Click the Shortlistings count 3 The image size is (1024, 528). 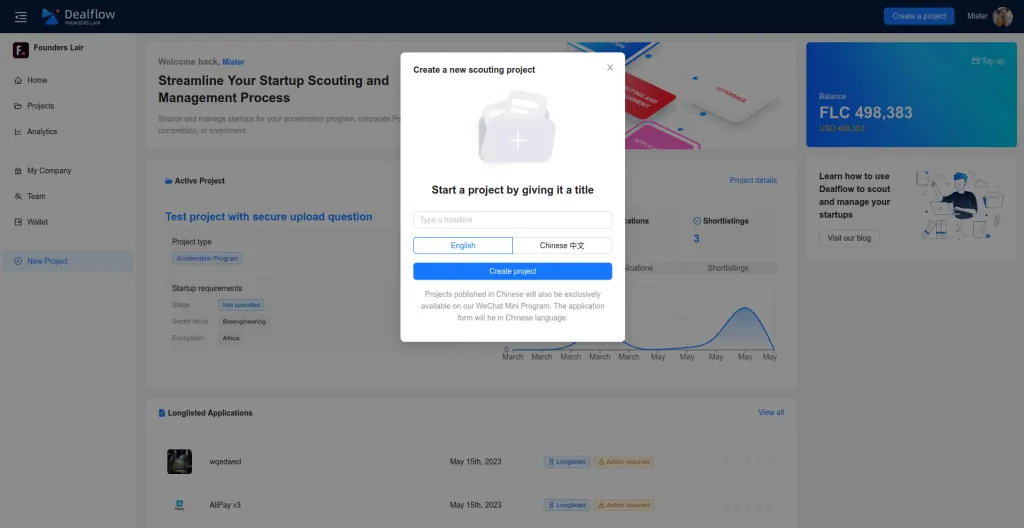[x=696, y=239]
